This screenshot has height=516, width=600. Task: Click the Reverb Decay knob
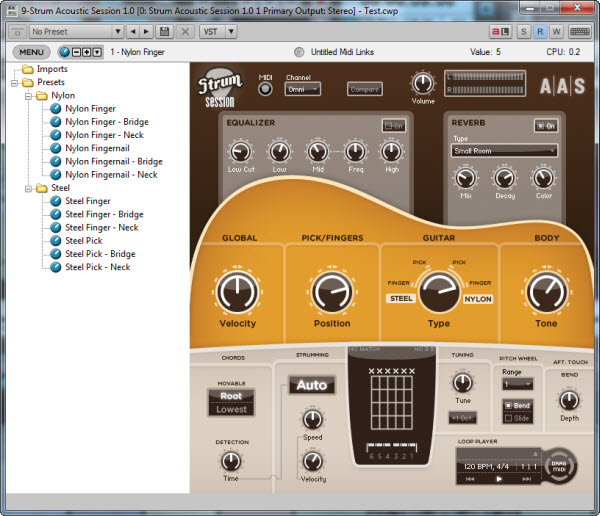coord(504,178)
